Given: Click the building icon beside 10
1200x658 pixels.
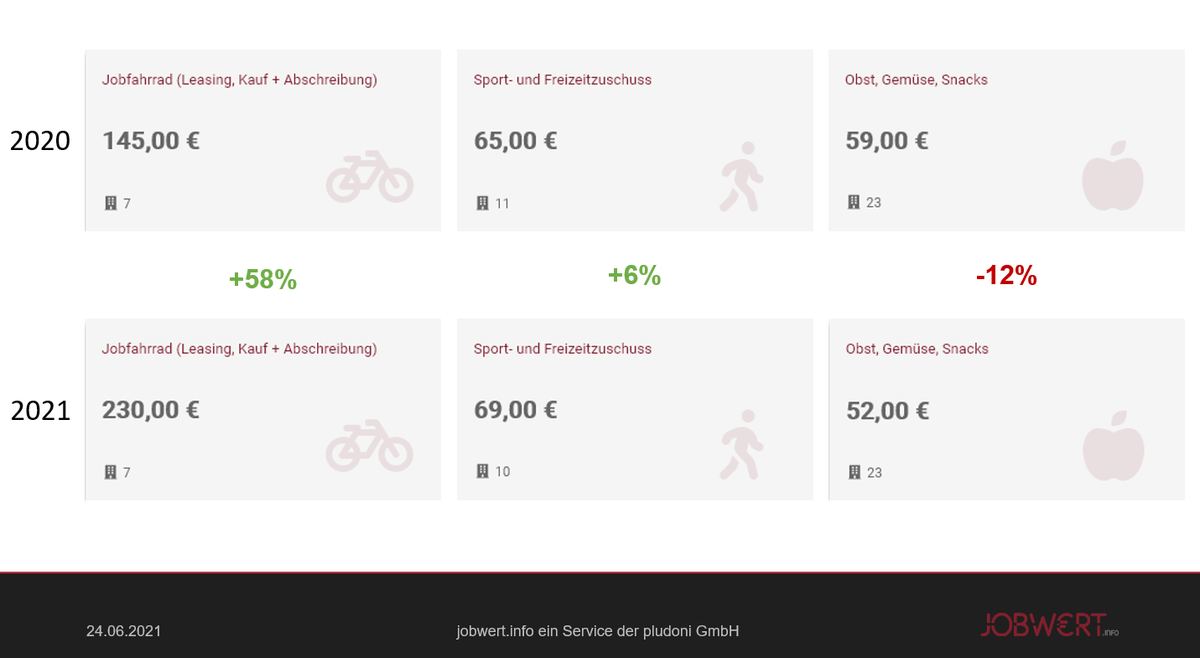Looking at the screenshot, I should click(x=482, y=471).
